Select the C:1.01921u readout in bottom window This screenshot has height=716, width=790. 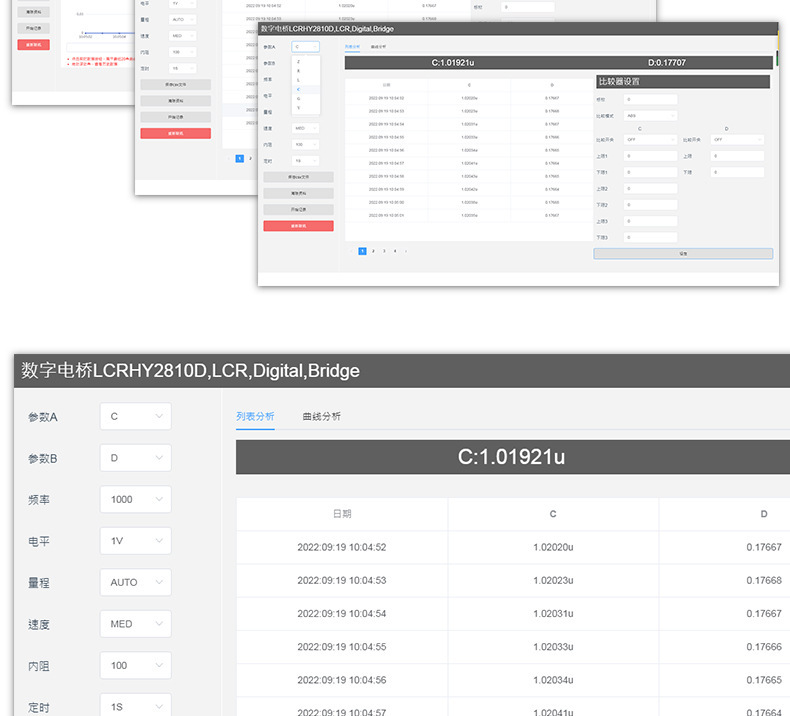coord(511,457)
